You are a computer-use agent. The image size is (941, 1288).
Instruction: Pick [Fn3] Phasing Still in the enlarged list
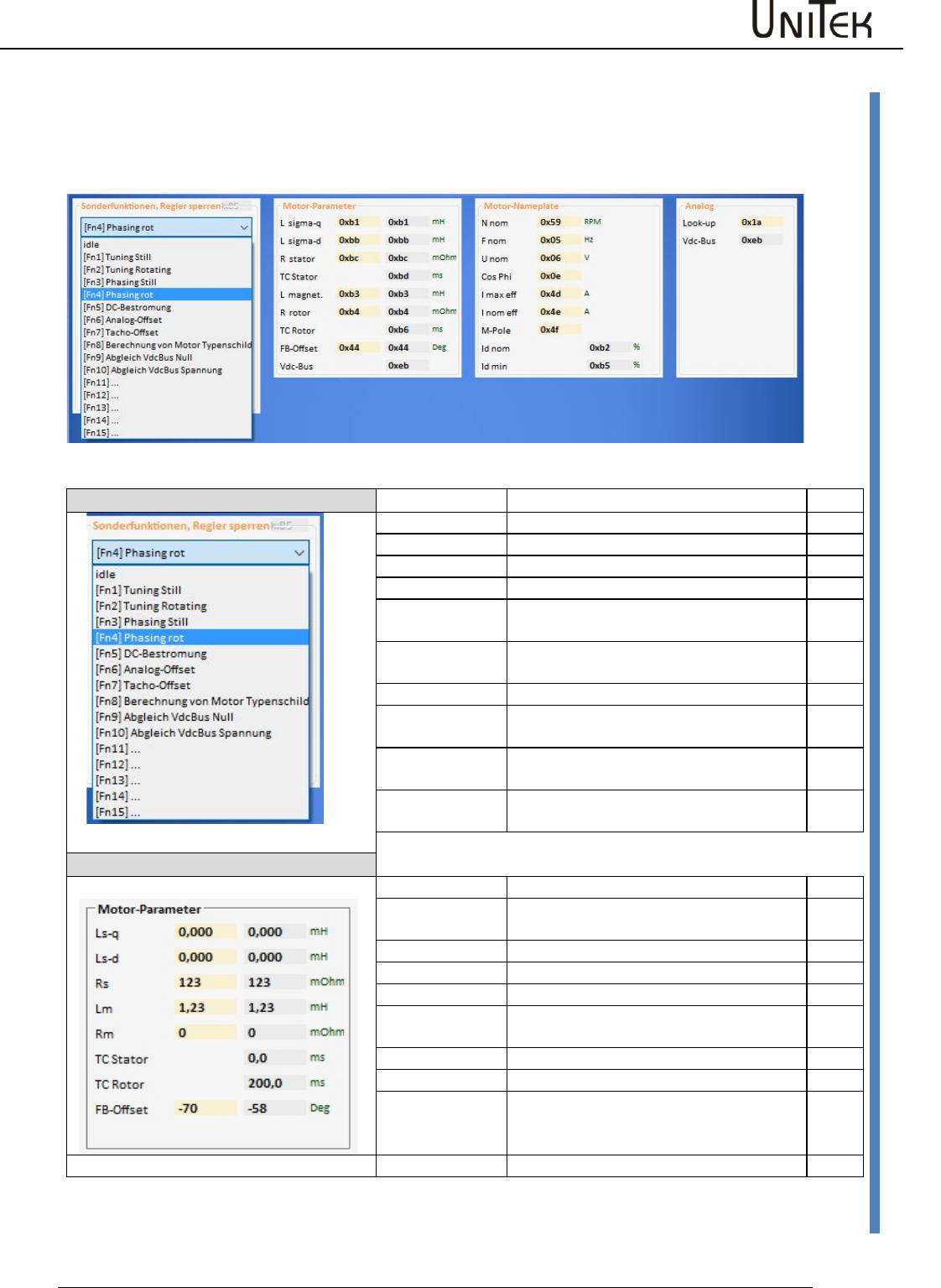200,623
